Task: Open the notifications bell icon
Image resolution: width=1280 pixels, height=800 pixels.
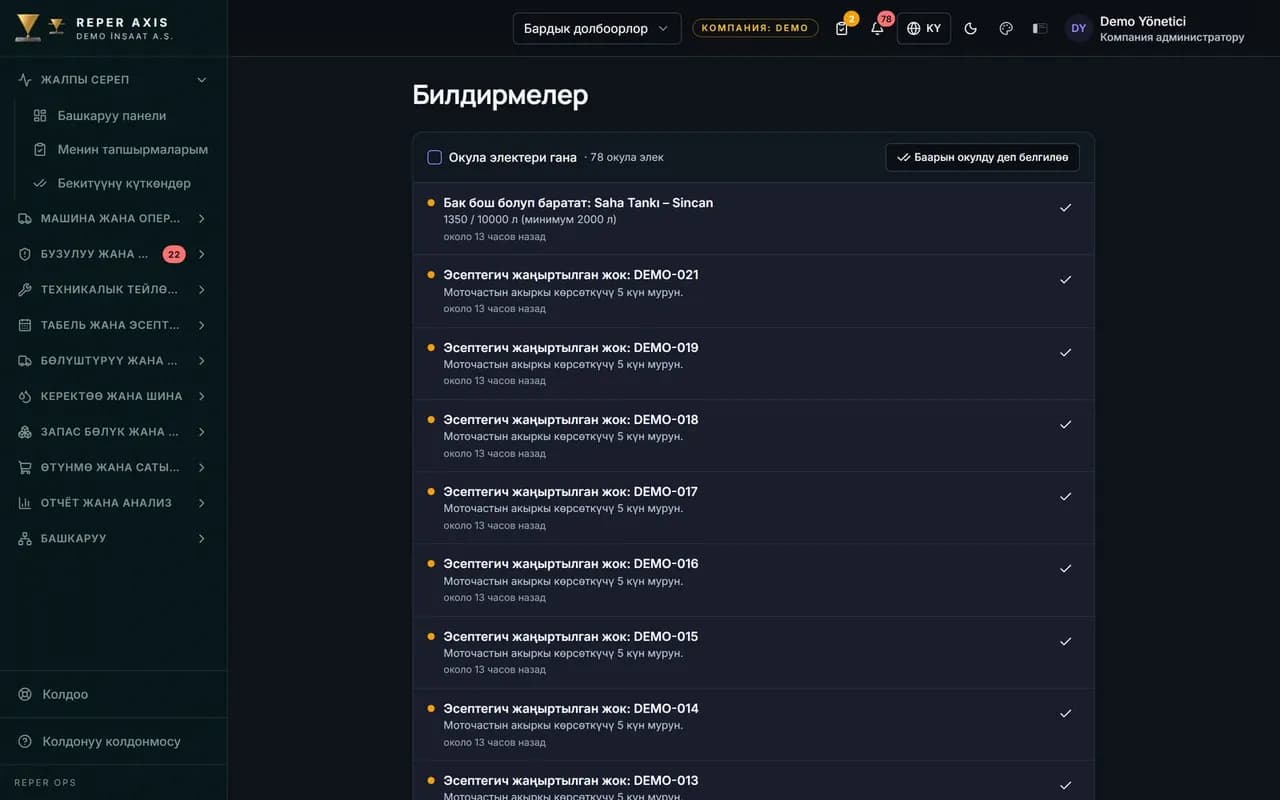Action: pos(877,28)
